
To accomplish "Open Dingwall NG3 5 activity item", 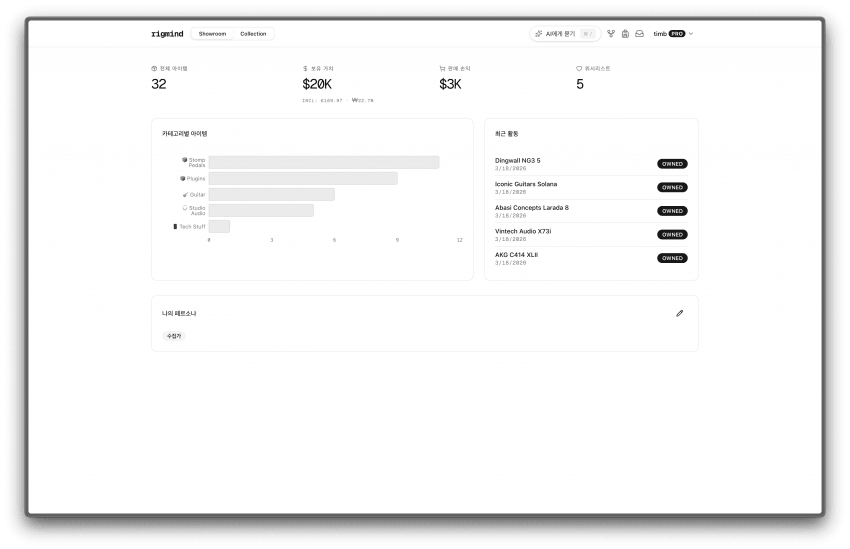I will 518,160.
